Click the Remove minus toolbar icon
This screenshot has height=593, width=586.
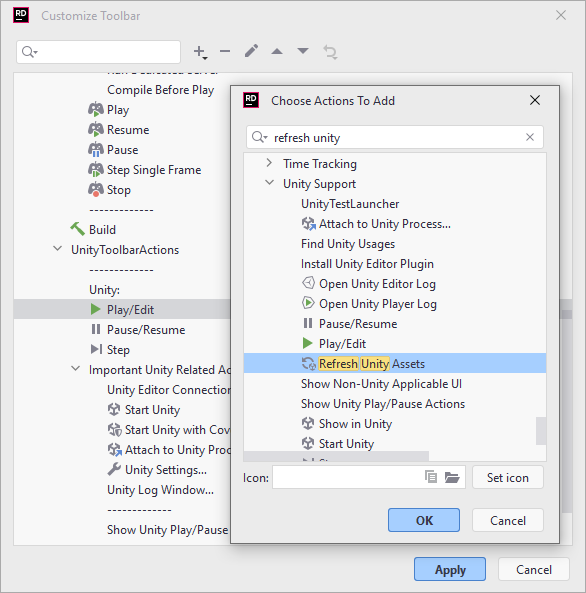[x=225, y=51]
